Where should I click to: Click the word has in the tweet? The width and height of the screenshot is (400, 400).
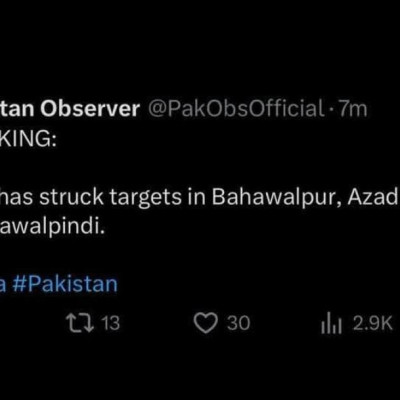pos(16,197)
